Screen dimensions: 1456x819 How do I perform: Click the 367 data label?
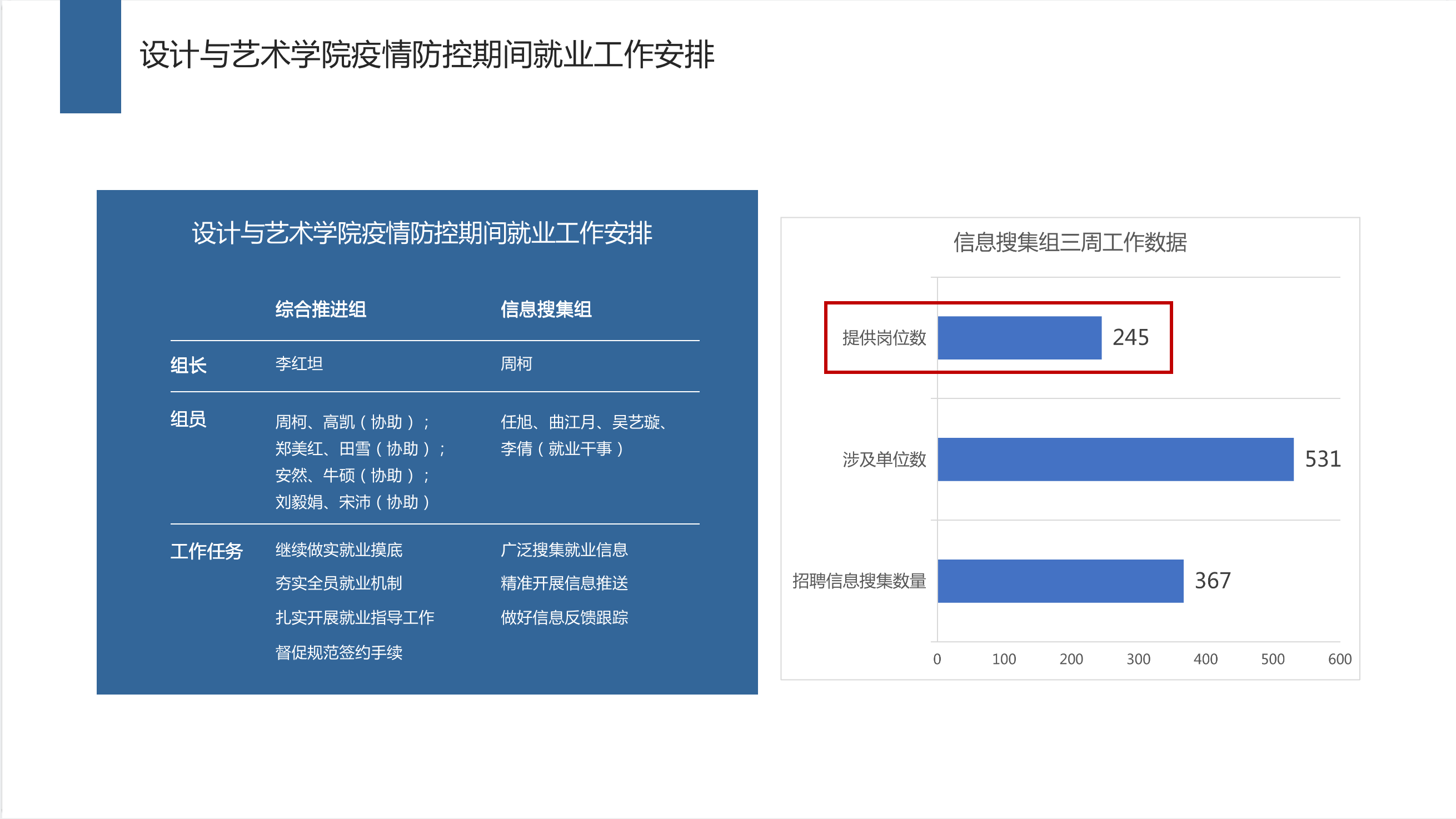tap(1213, 581)
